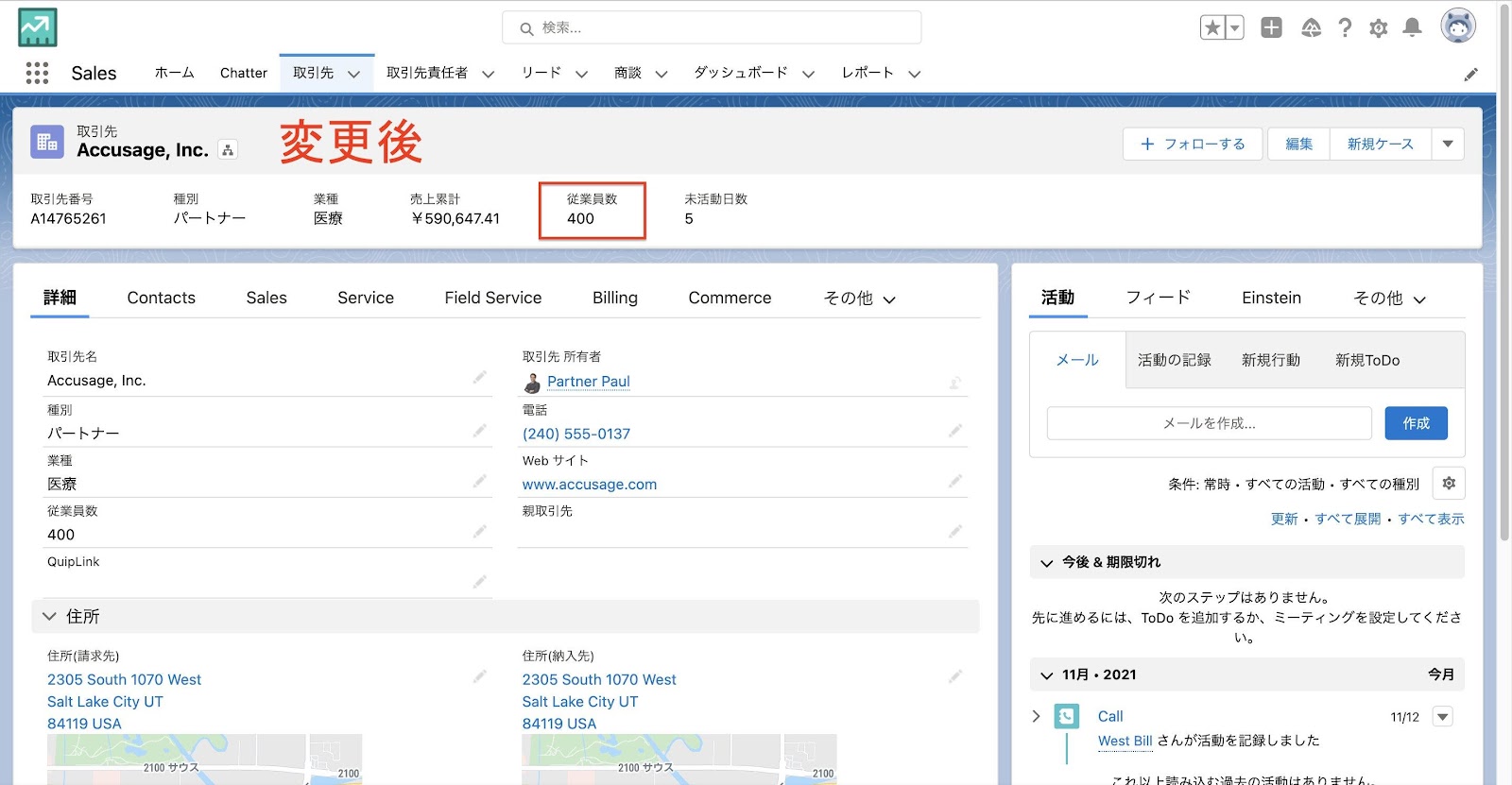Image resolution: width=1512 pixels, height=785 pixels.
Task: Open the レポート tab dropdown chevron
Action: (915, 74)
